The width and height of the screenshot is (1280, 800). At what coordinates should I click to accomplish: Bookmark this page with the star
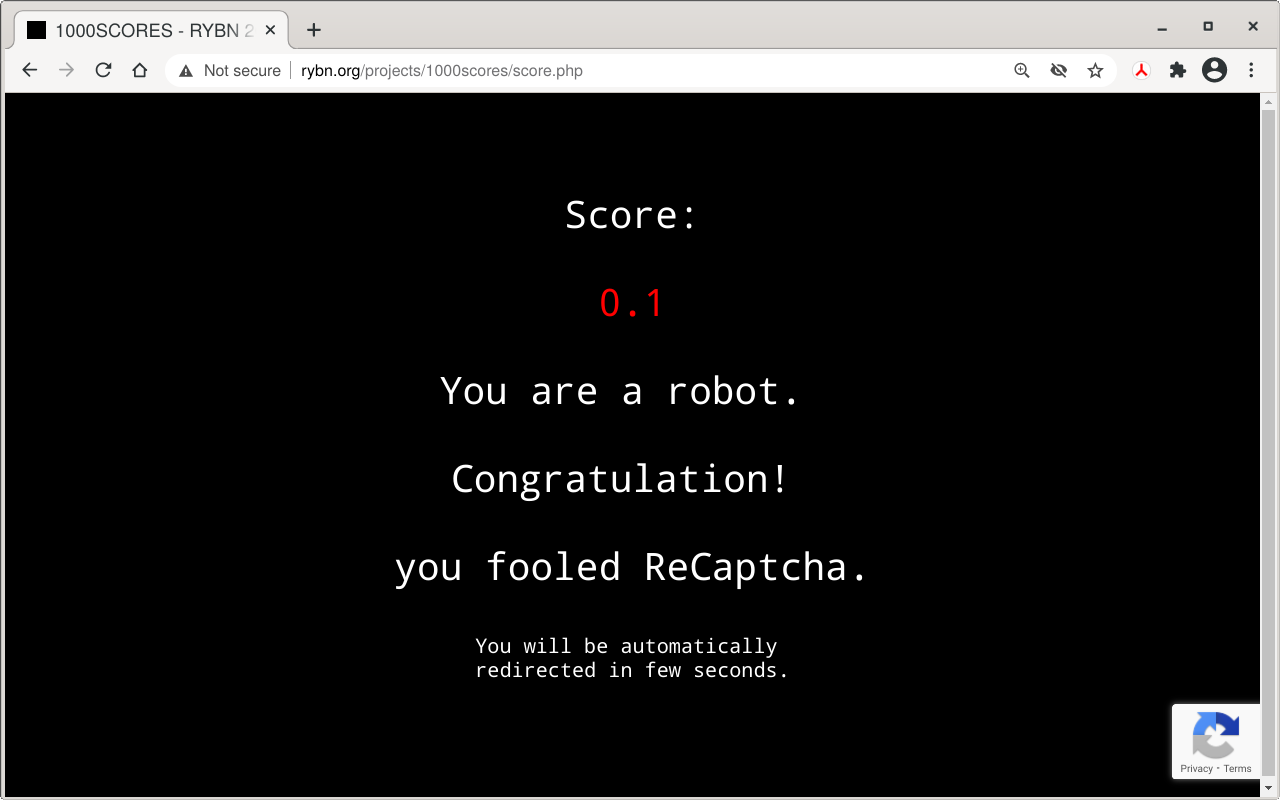coord(1095,70)
